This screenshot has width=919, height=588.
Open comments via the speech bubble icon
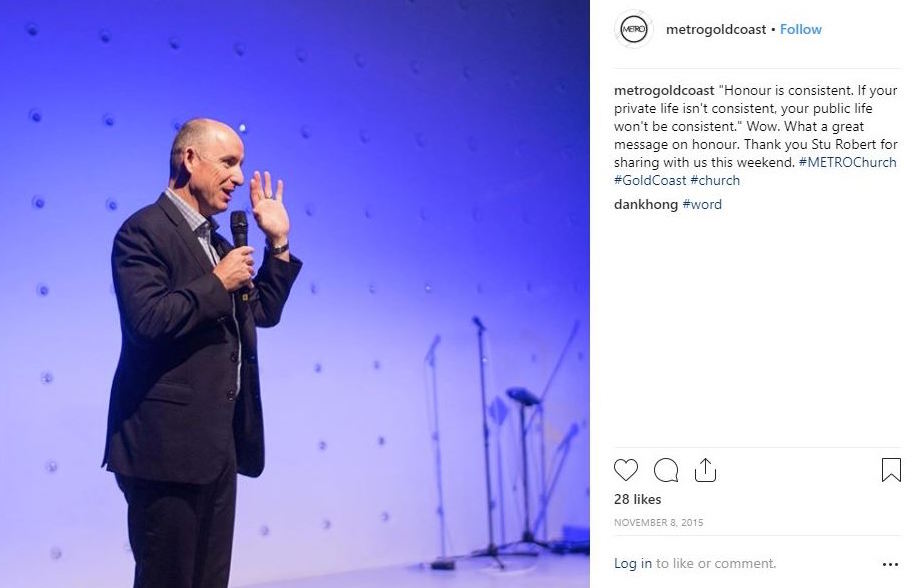click(666, 470)
